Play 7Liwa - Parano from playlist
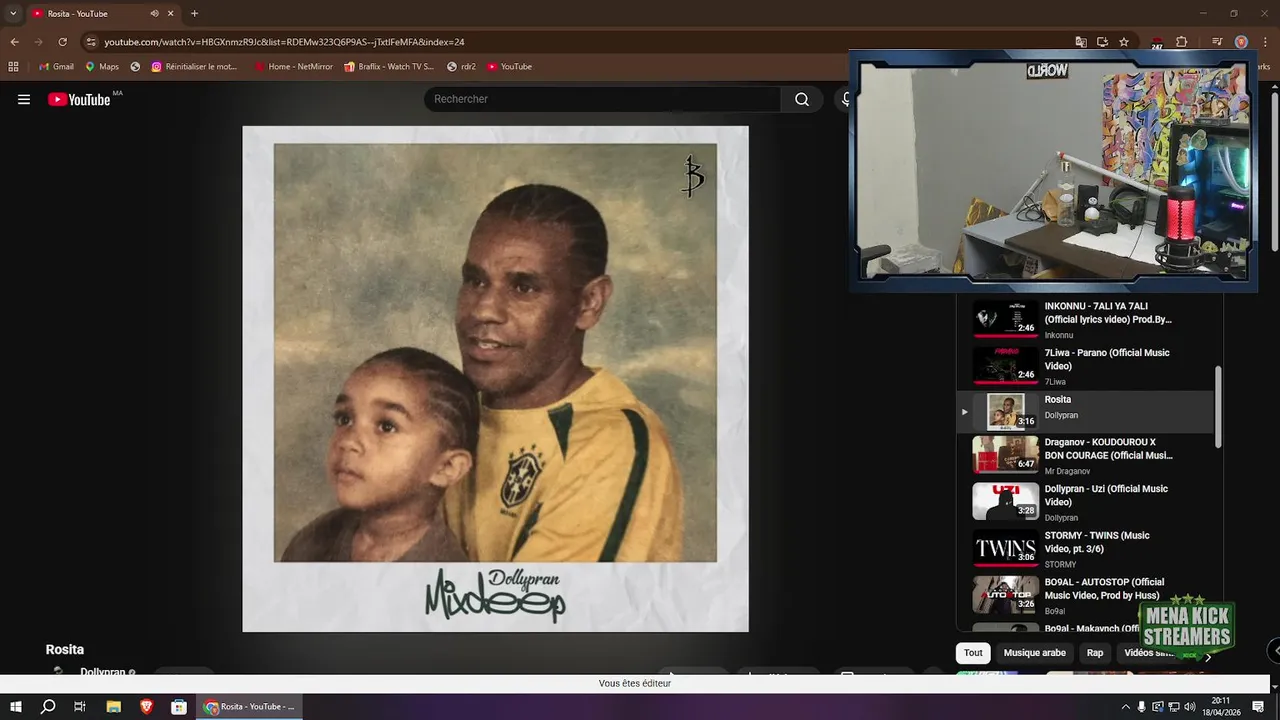This screenshot has height=720, width=1280. coord(1085,366)
